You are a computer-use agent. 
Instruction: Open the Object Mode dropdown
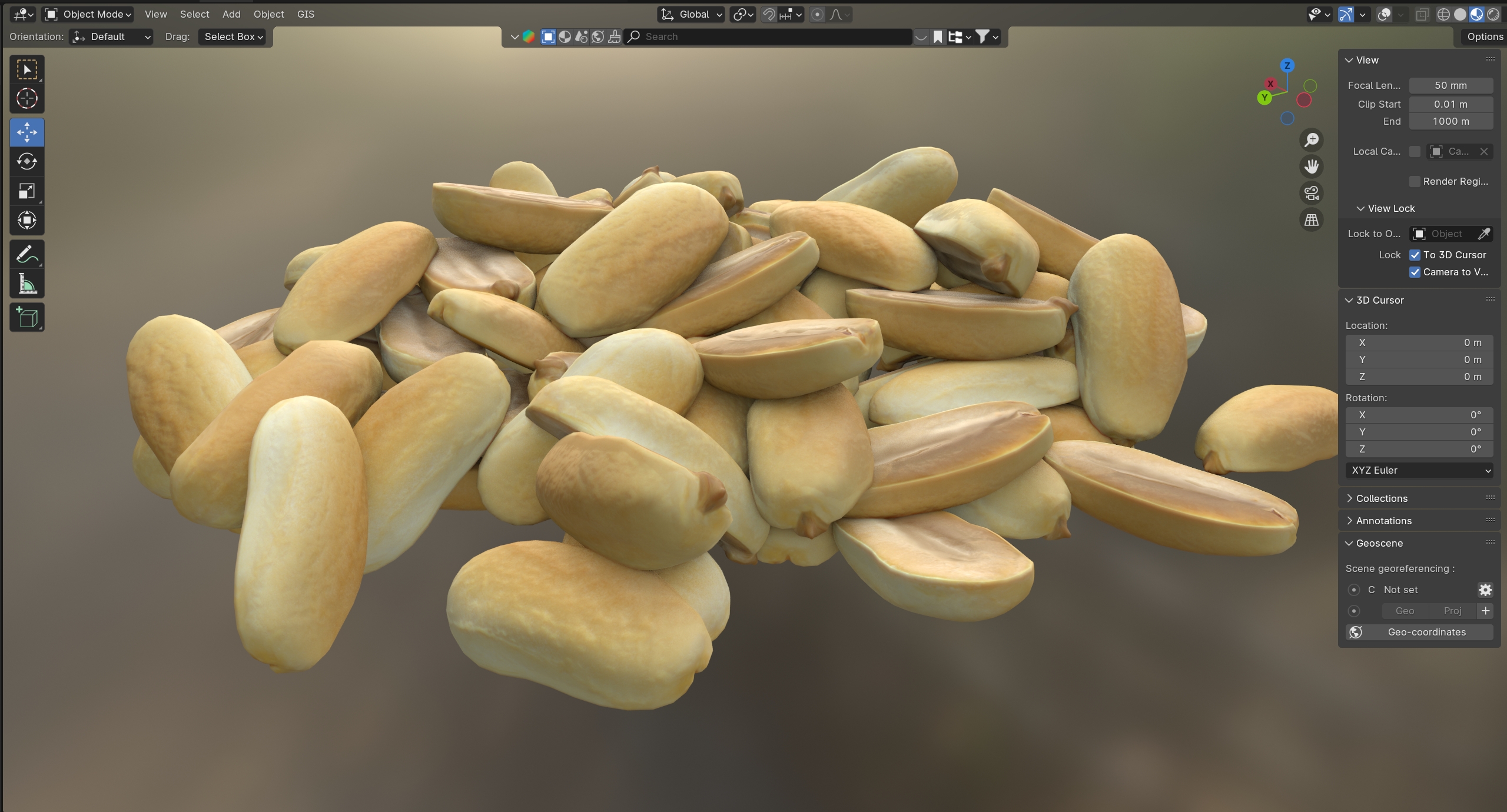pos(89,14)
